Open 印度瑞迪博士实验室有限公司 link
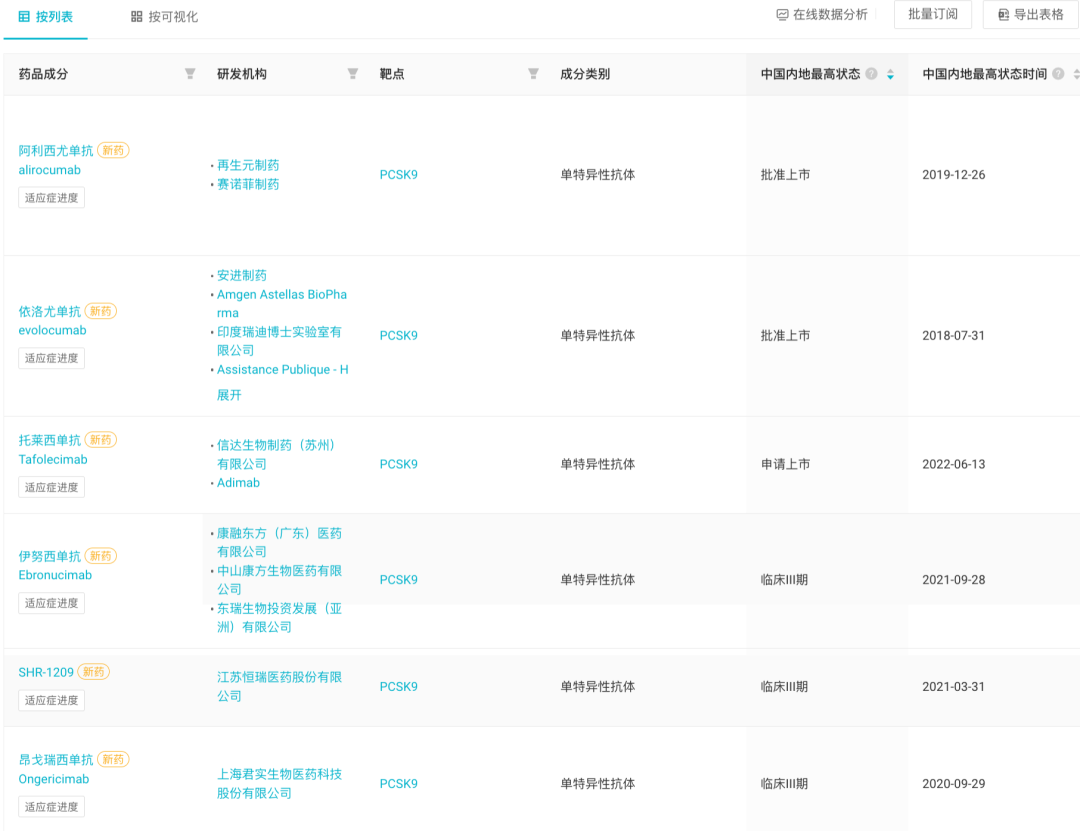1080x831 pixels. [279, 341]
